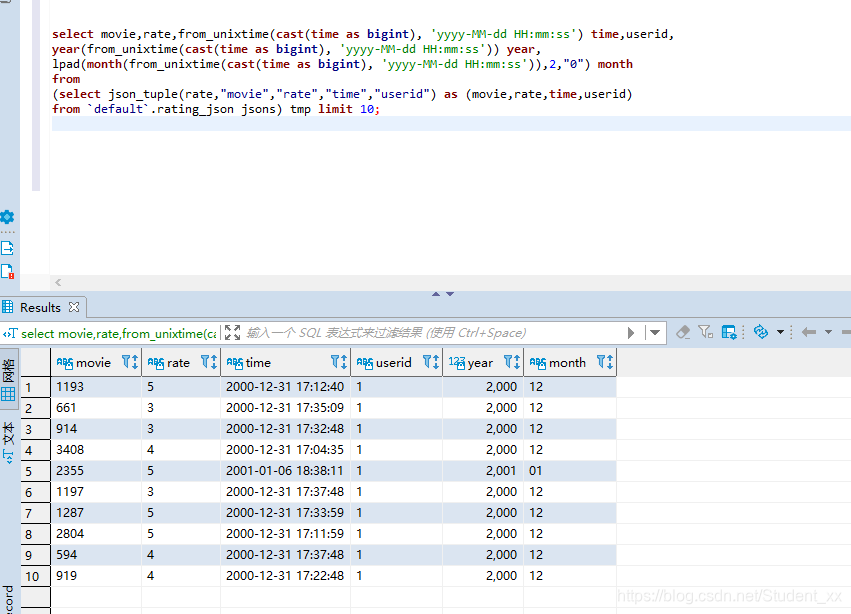Select movie cell 2355
The height and width of the screenshot is (614, 851).
(96, 471)
